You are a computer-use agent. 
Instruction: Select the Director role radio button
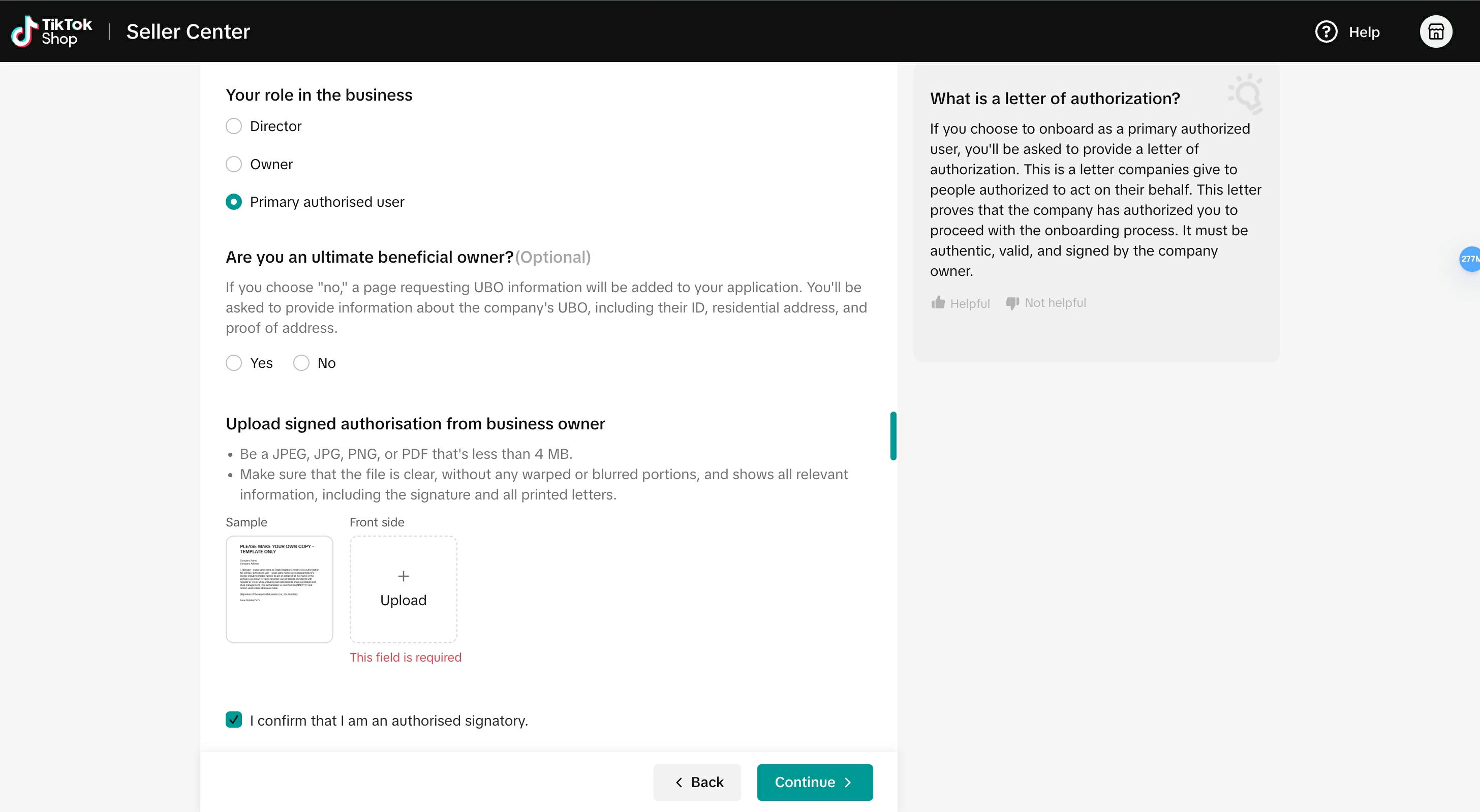[x=234, y=127]
